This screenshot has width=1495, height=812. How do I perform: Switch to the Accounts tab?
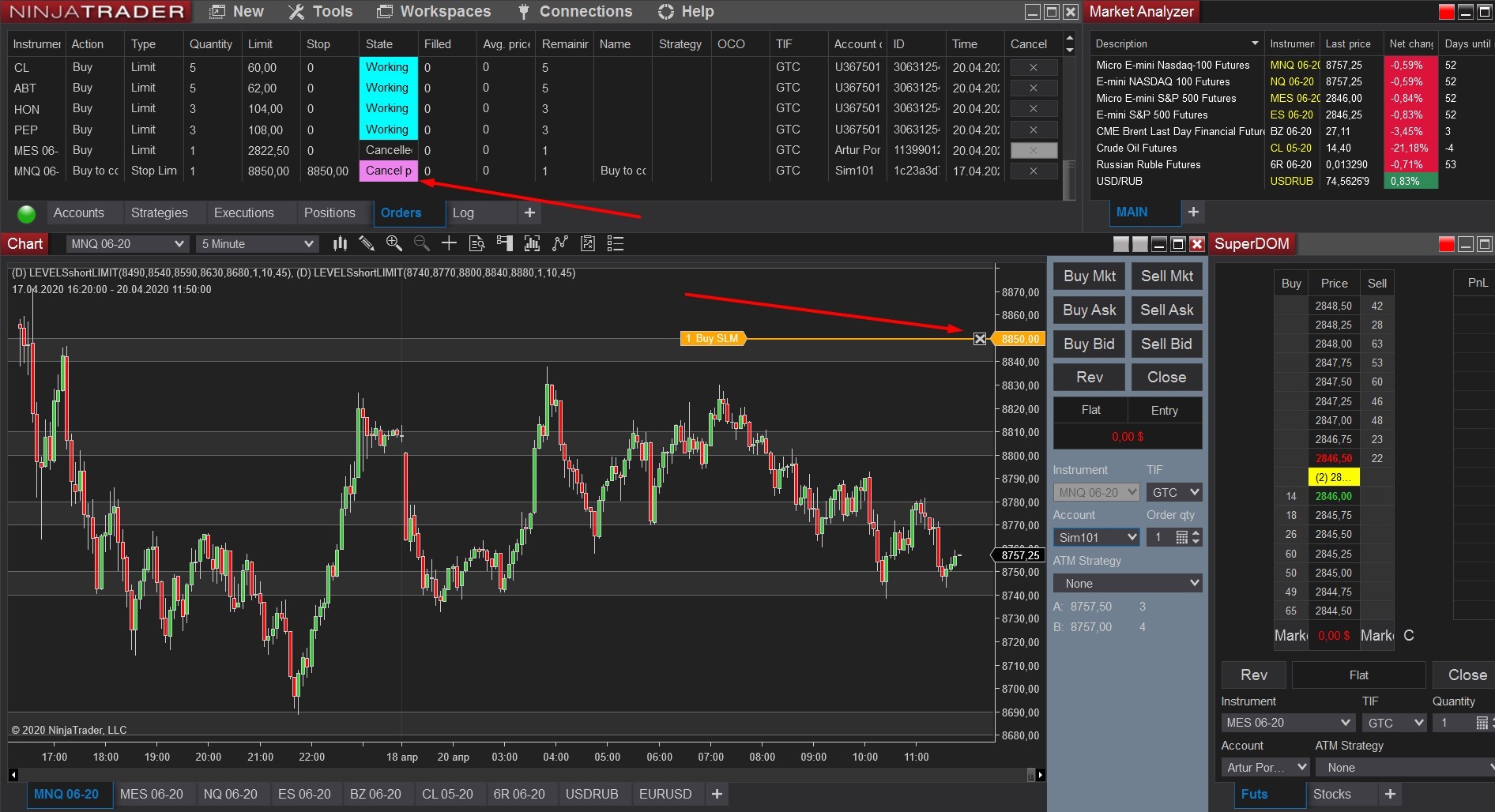pos(79,212)
